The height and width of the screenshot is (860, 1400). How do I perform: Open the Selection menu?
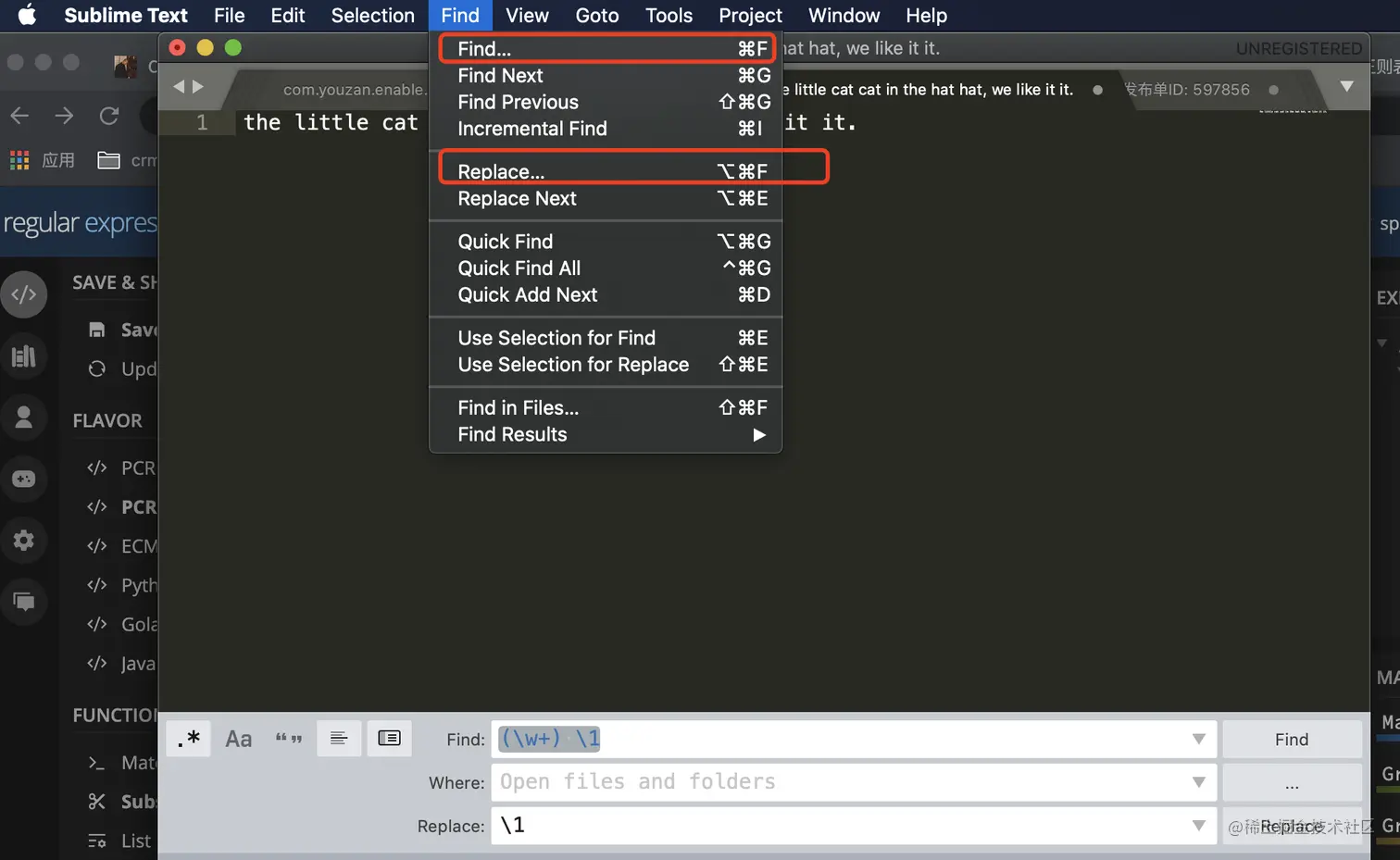pyautogui.click(x=373, y=16)
